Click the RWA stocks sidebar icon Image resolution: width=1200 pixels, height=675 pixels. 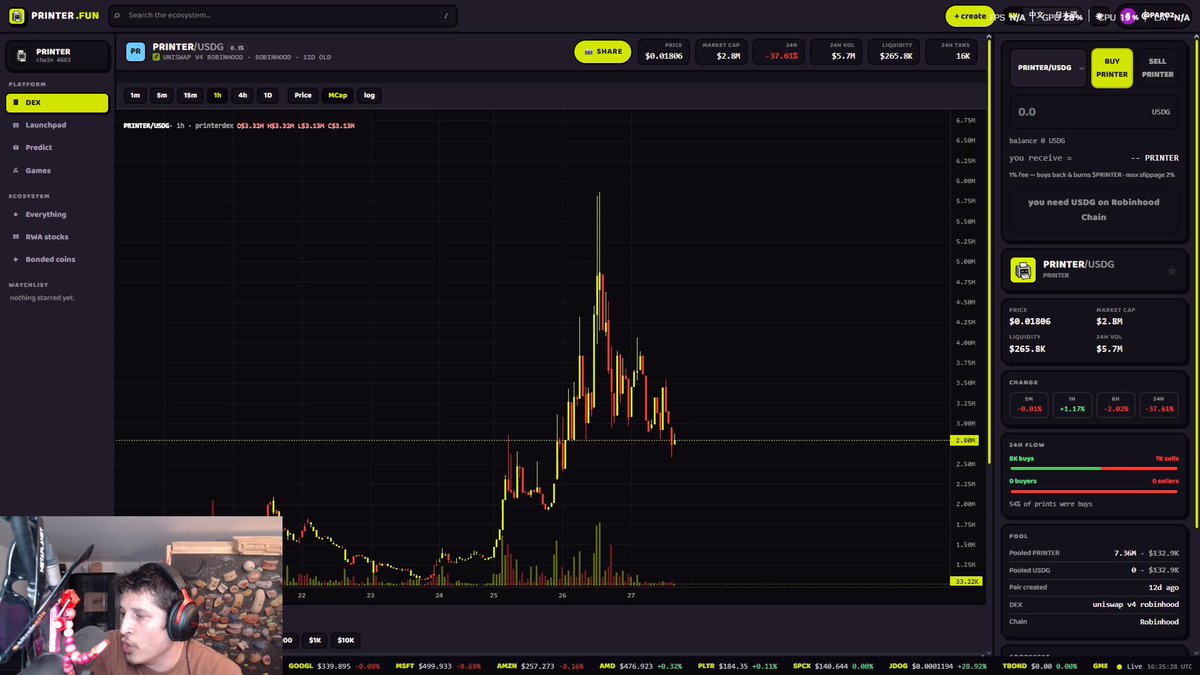15,237
